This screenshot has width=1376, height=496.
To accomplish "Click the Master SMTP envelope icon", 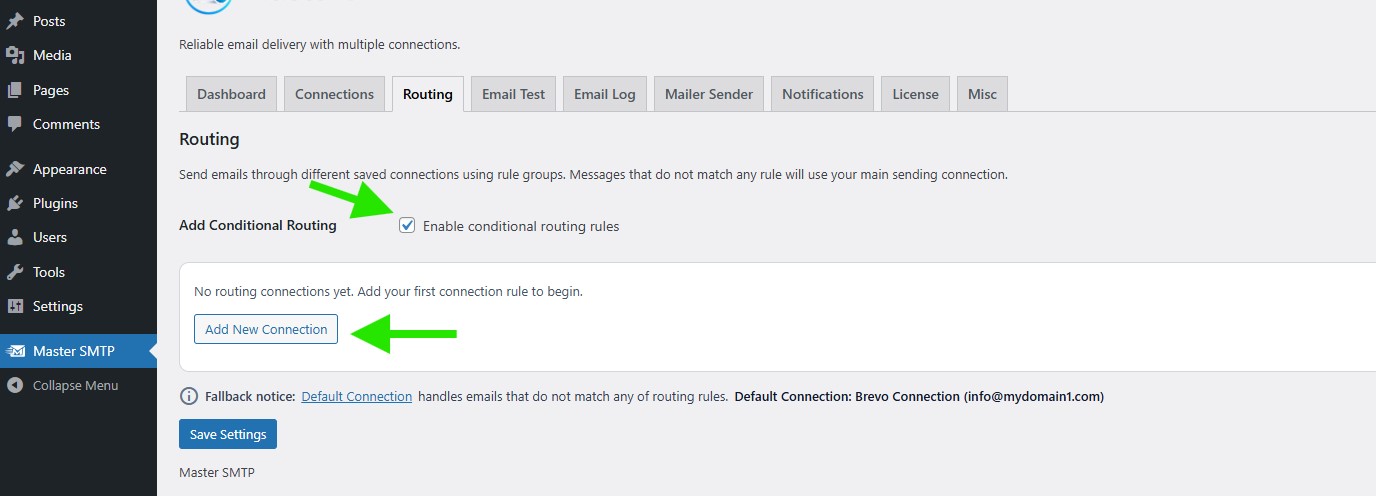I will click(15, 351).
